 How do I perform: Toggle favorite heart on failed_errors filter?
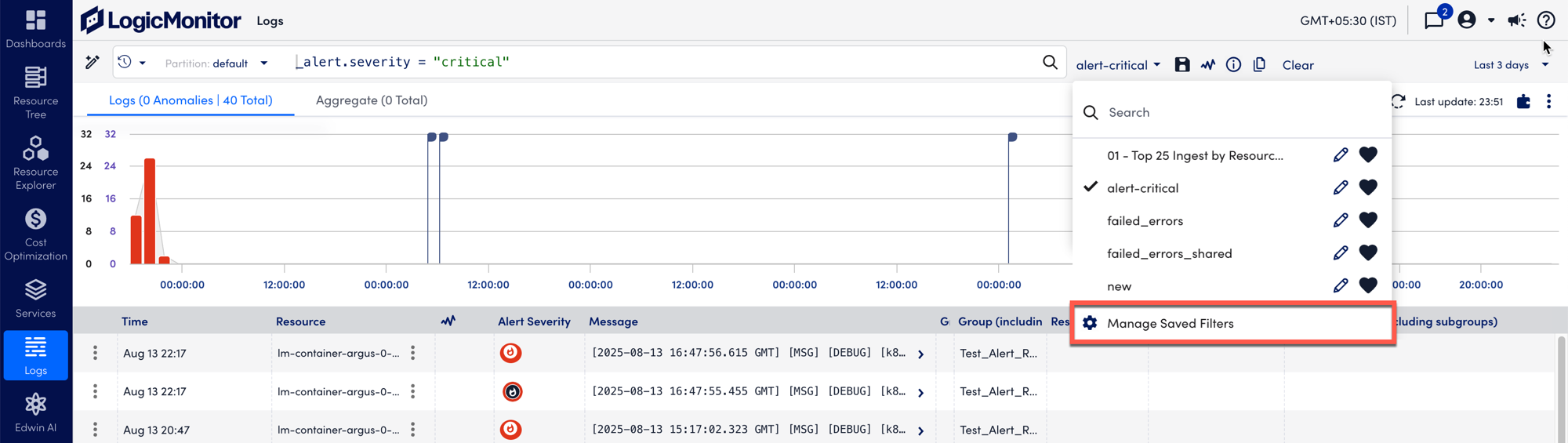point(1368,220)
